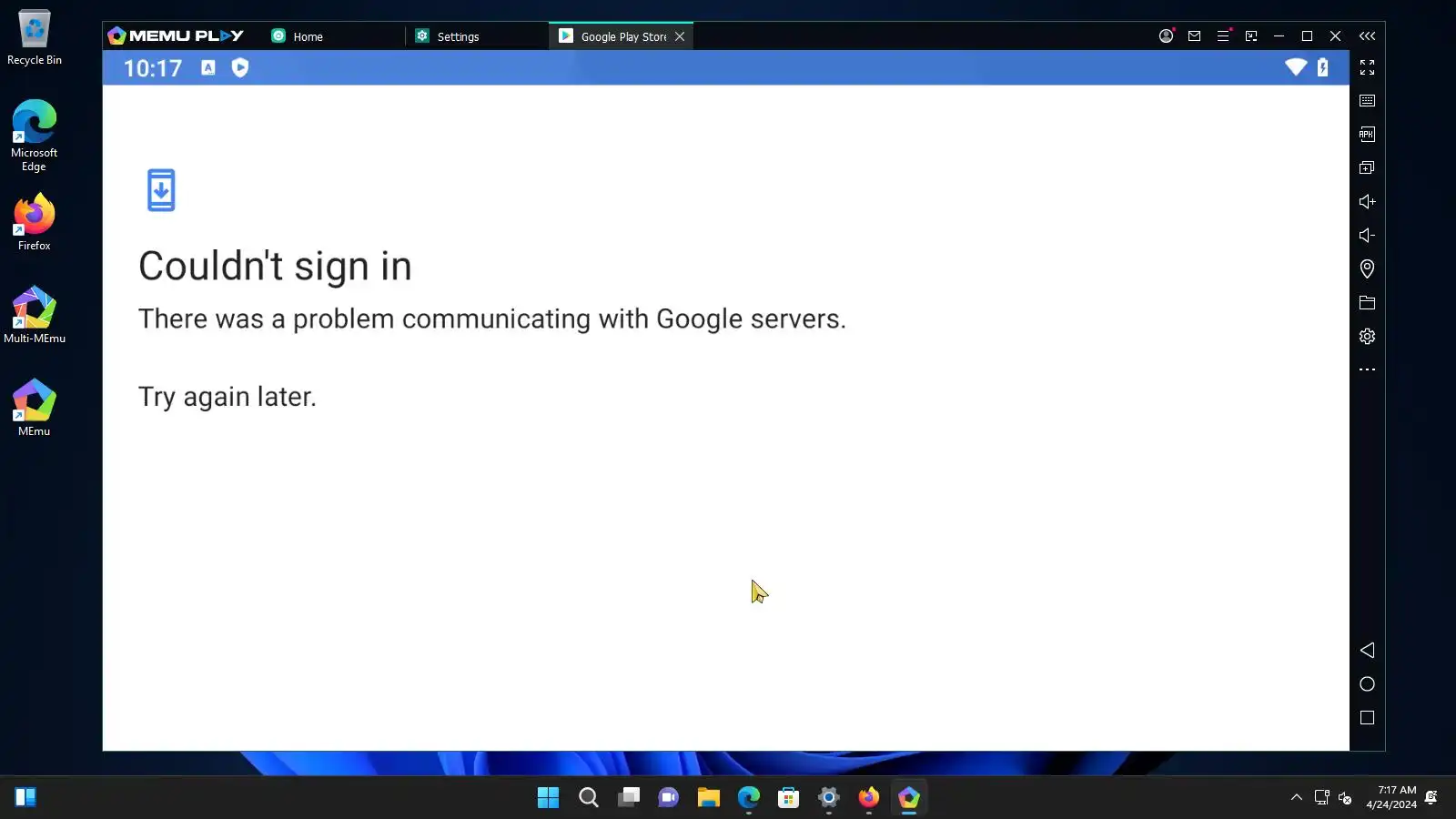The image size is (1456, 819).
Task: Click the Google servers problem message
Action: click(x=492, y=318)
